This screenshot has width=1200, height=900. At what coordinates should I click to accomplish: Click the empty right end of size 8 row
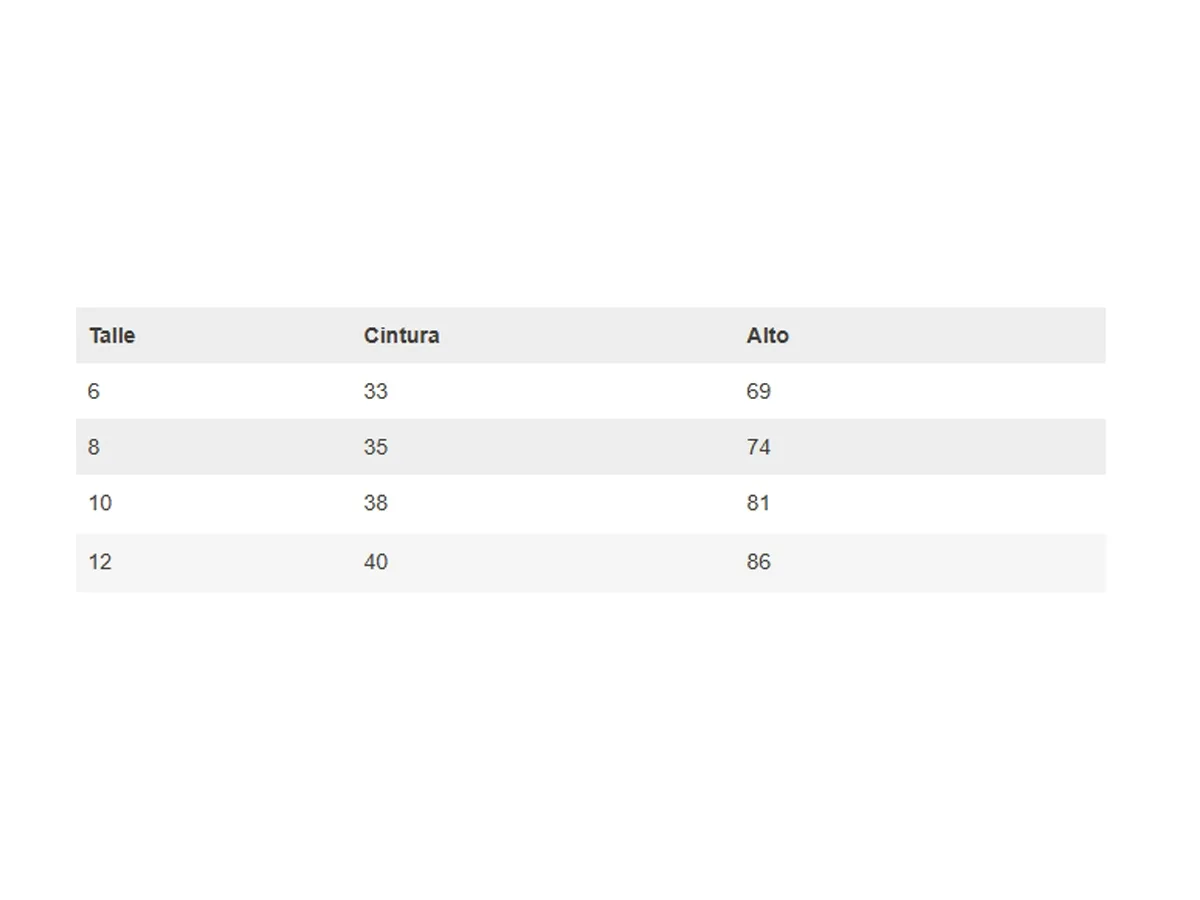tap(950, 447)
